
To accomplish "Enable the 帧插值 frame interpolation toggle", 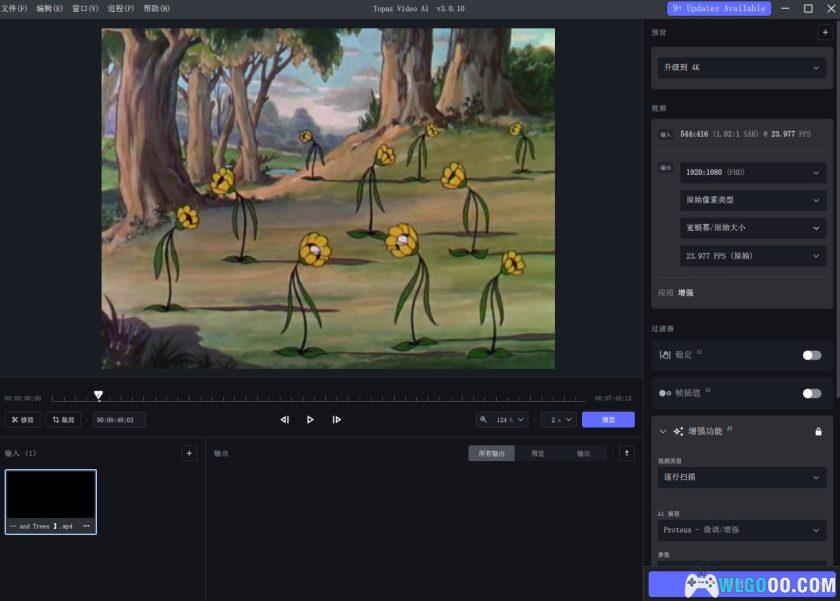I will [811, 393].
